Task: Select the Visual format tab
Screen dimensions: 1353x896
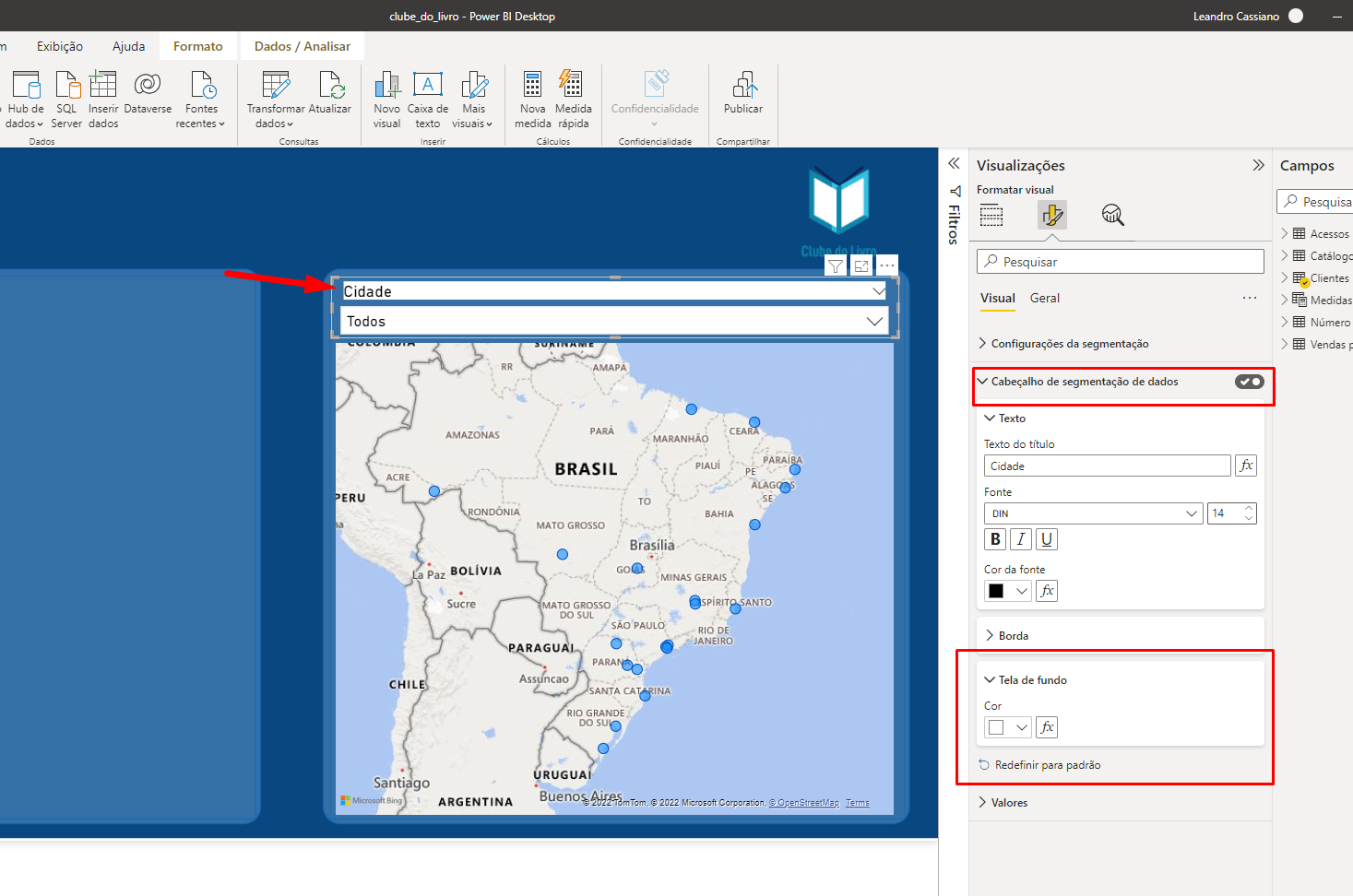Action: (x=998, y=299)
